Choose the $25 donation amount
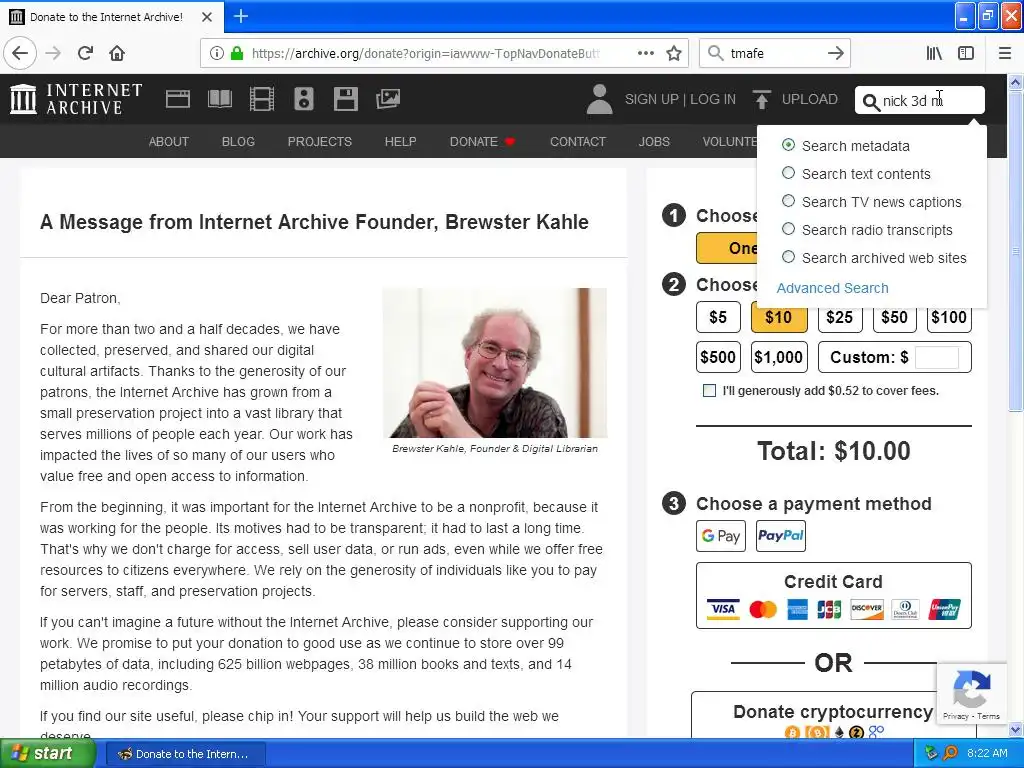1024x768 pixels. 840,317
